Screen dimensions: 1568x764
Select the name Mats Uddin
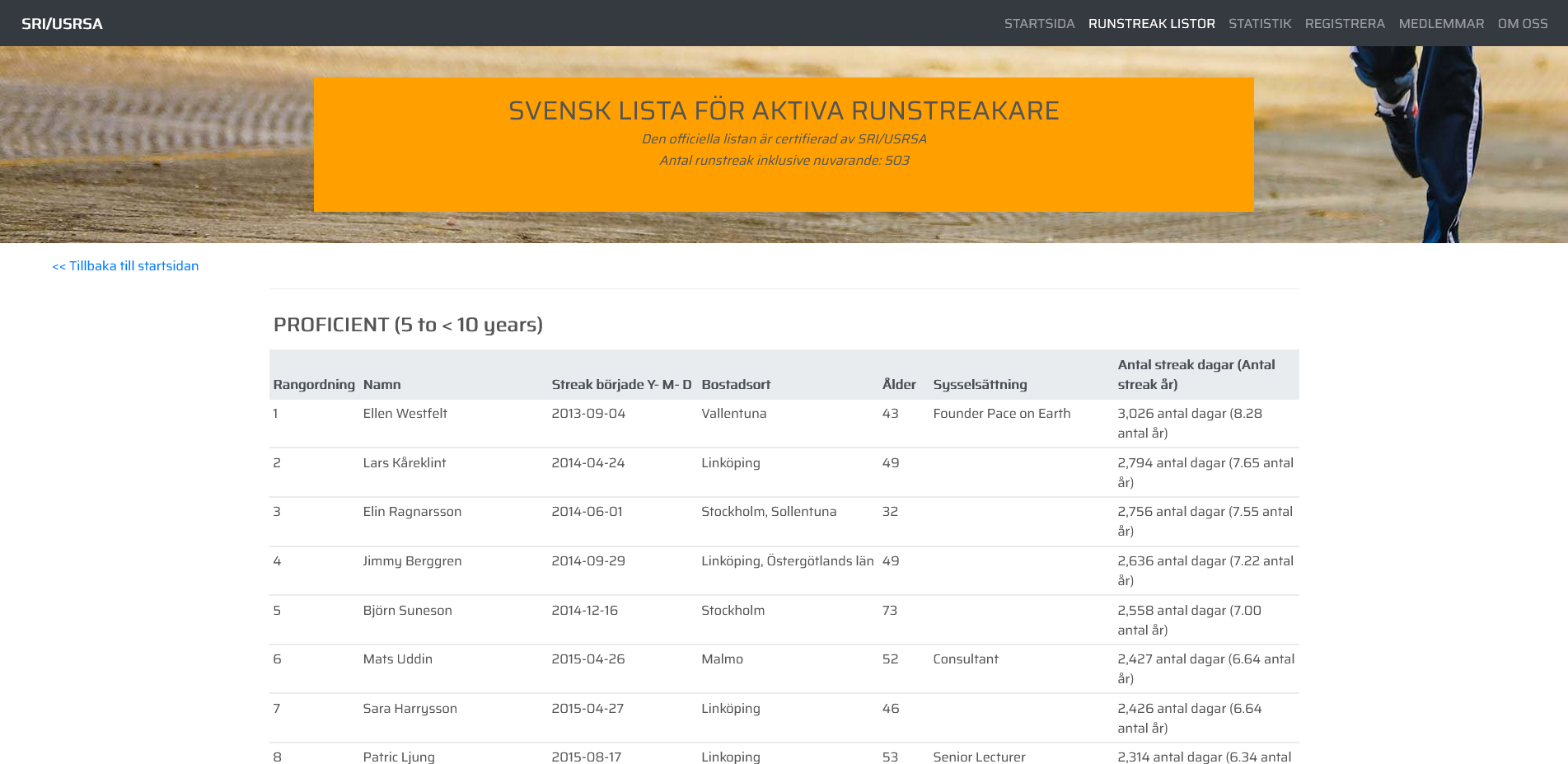pyautogui.click(x=397, y=659)
